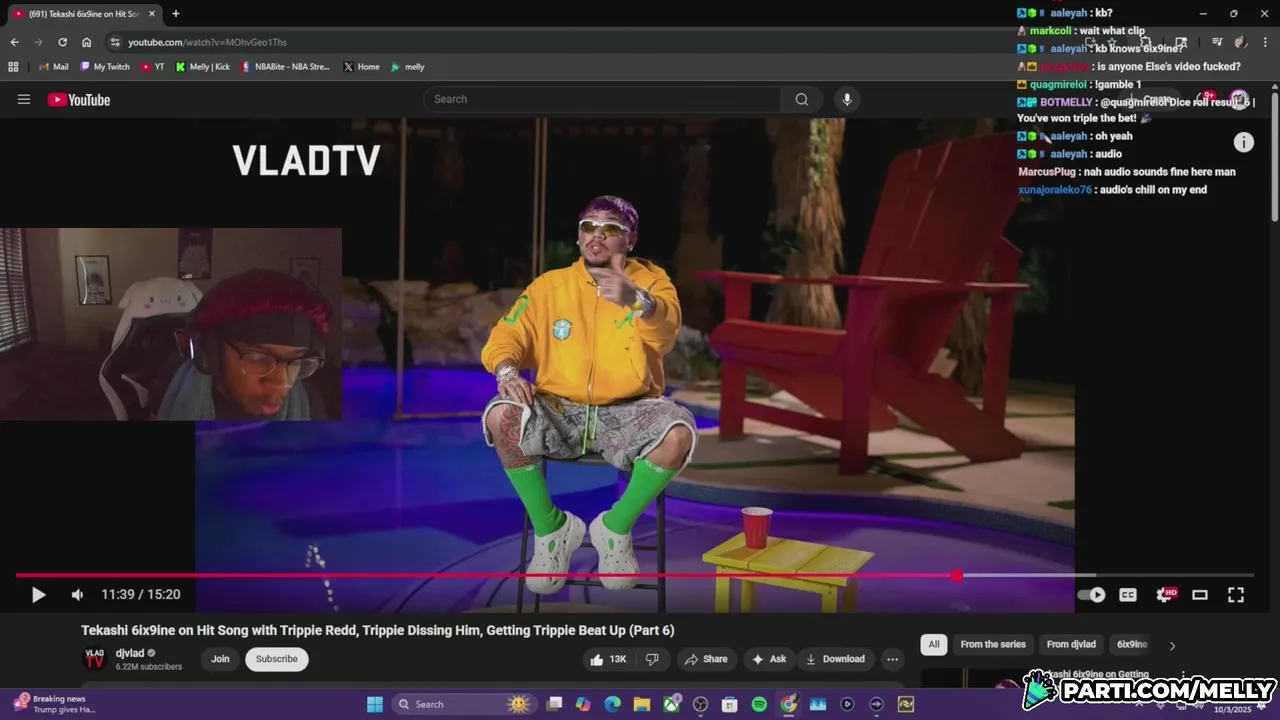View site information icon in address bar
Screen dimensions: 1280x720
point(115,42)
